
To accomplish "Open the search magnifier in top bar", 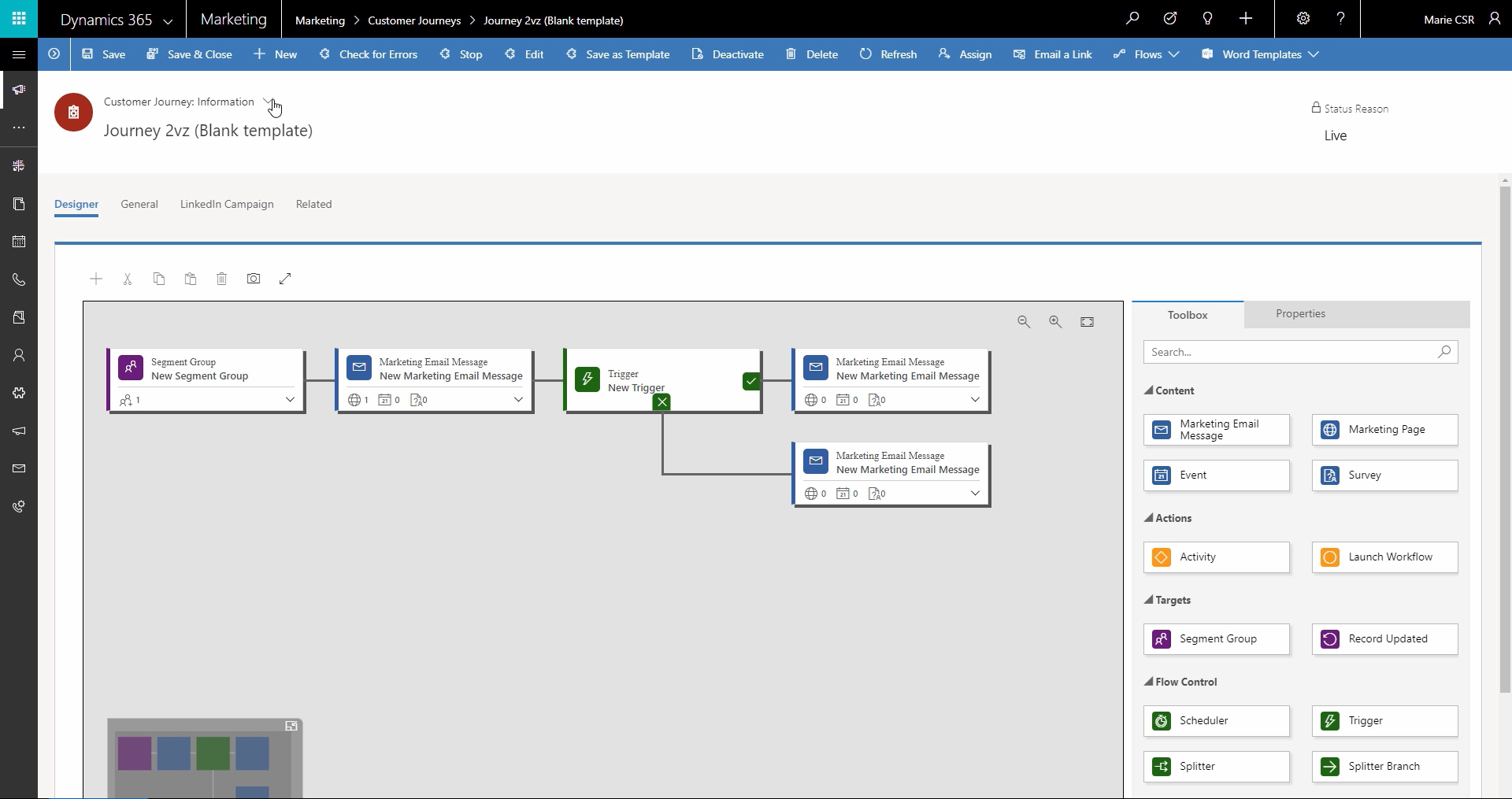I will (1132, 18).
